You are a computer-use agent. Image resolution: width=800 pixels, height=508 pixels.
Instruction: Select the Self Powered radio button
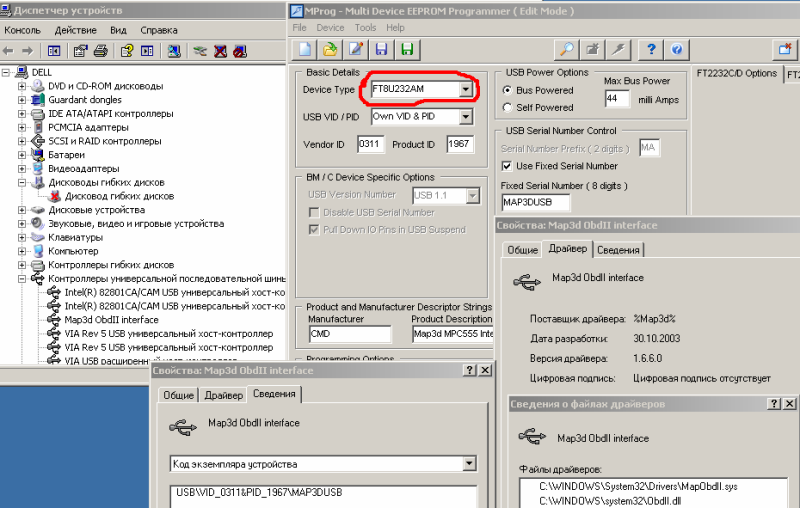coord(508,108)
